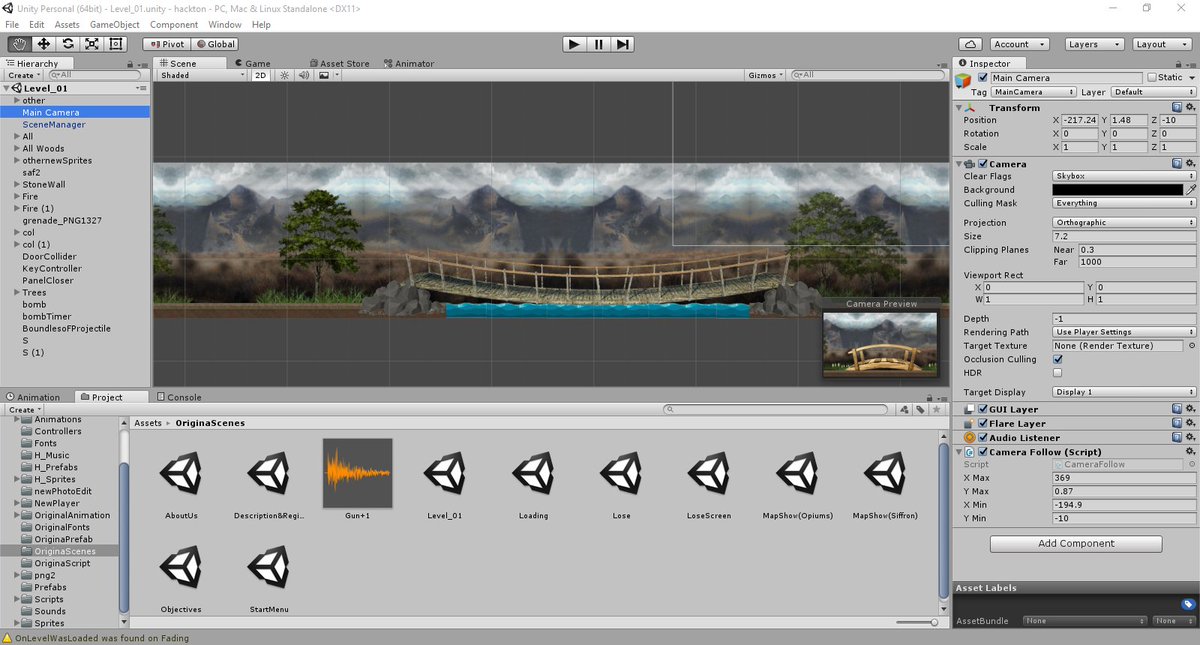1200x645 pixels.
Task: Toggle scene lighting sun icon
Action: click(x=285, y=75)
